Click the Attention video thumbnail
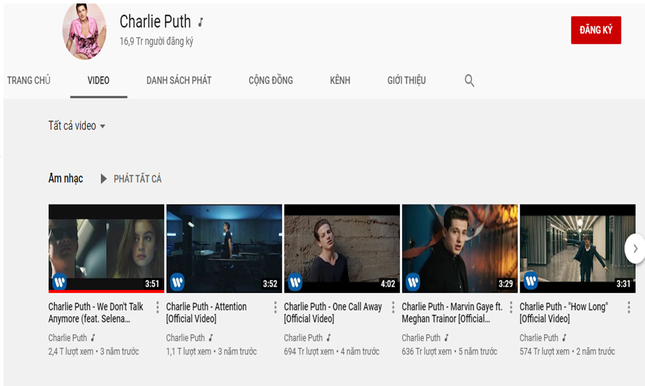This screenshot has width=645, height=386. (224, 249)
